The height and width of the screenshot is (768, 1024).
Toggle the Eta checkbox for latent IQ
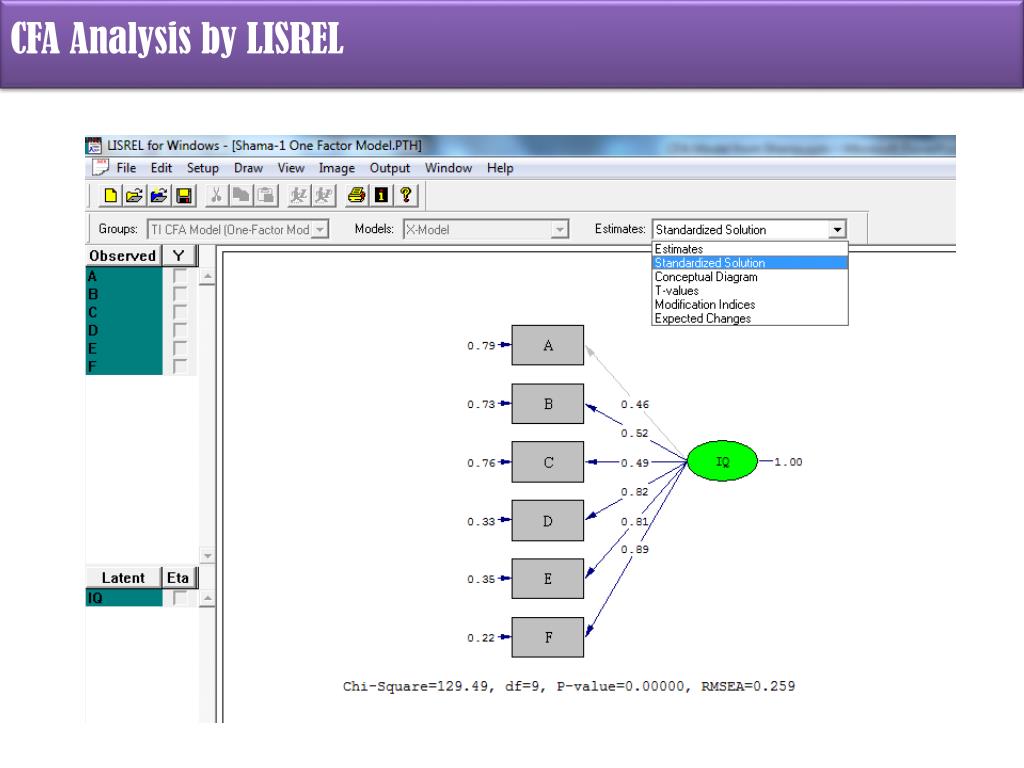(x=180, y=598)
